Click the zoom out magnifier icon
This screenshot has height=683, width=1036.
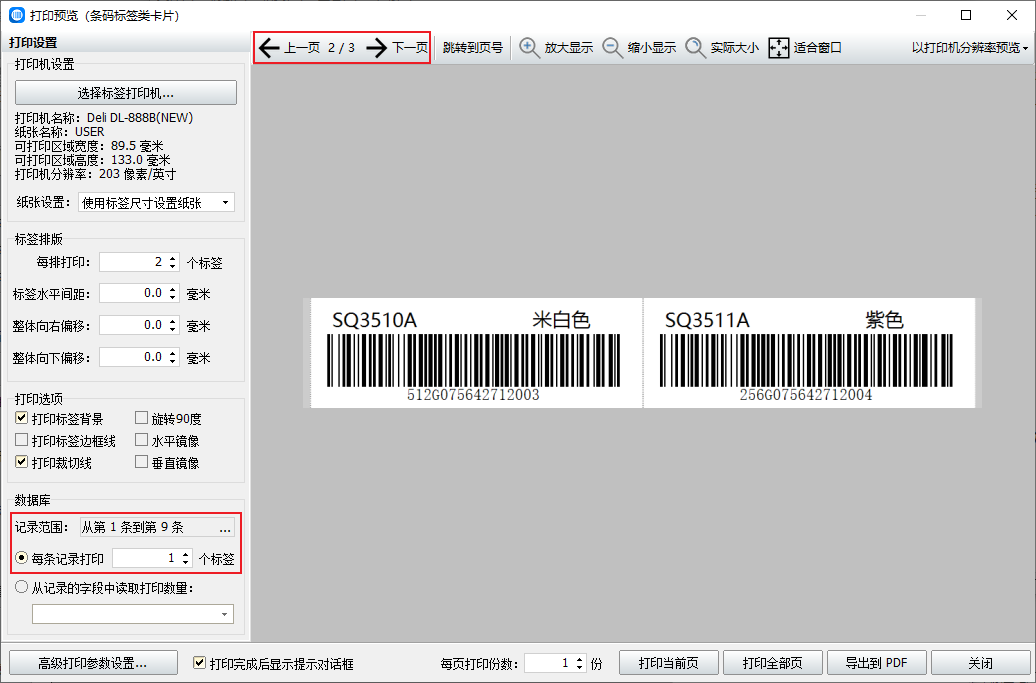click(612, 48)
